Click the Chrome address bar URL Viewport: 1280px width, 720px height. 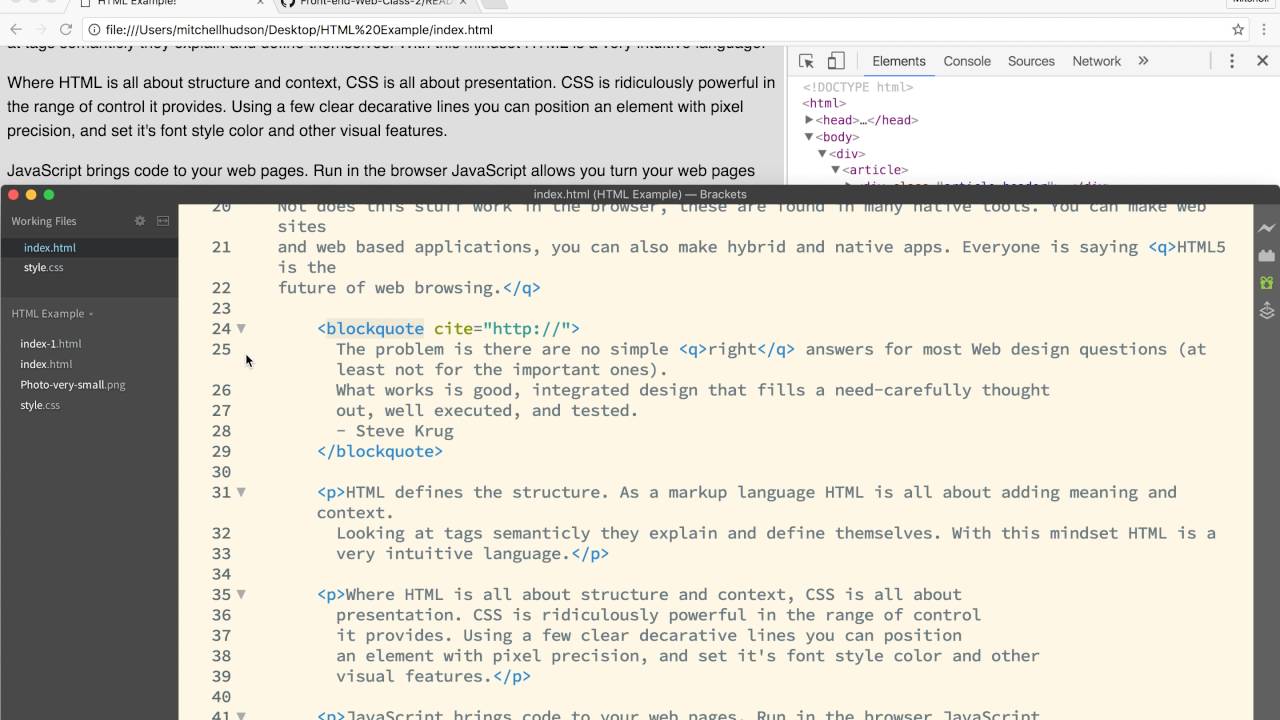(x=299, y=30)
